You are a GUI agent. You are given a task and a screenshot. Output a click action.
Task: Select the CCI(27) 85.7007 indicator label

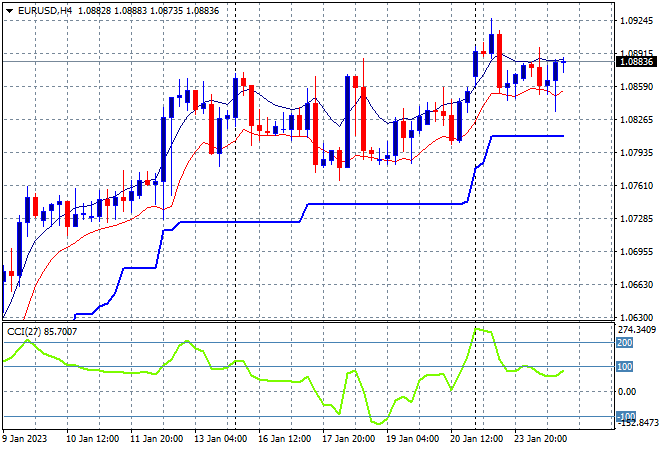click(x=42, y=332)
